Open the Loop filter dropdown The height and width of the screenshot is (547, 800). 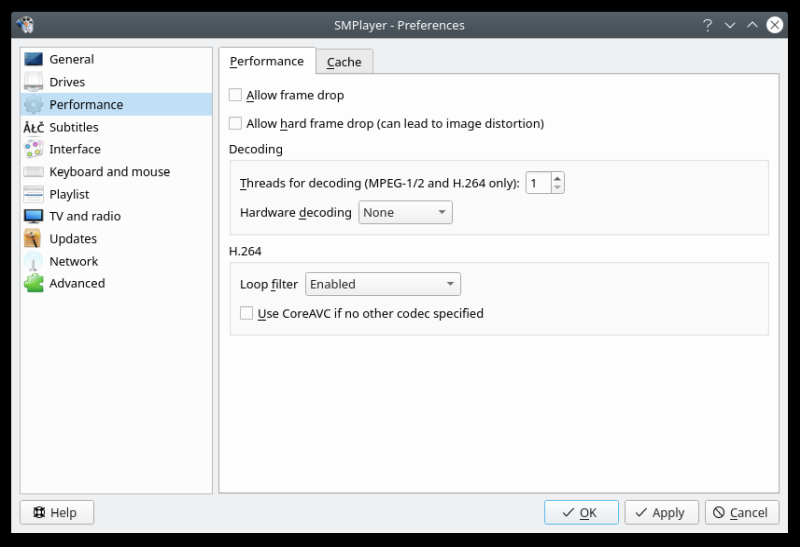click(x=383, y=284)
